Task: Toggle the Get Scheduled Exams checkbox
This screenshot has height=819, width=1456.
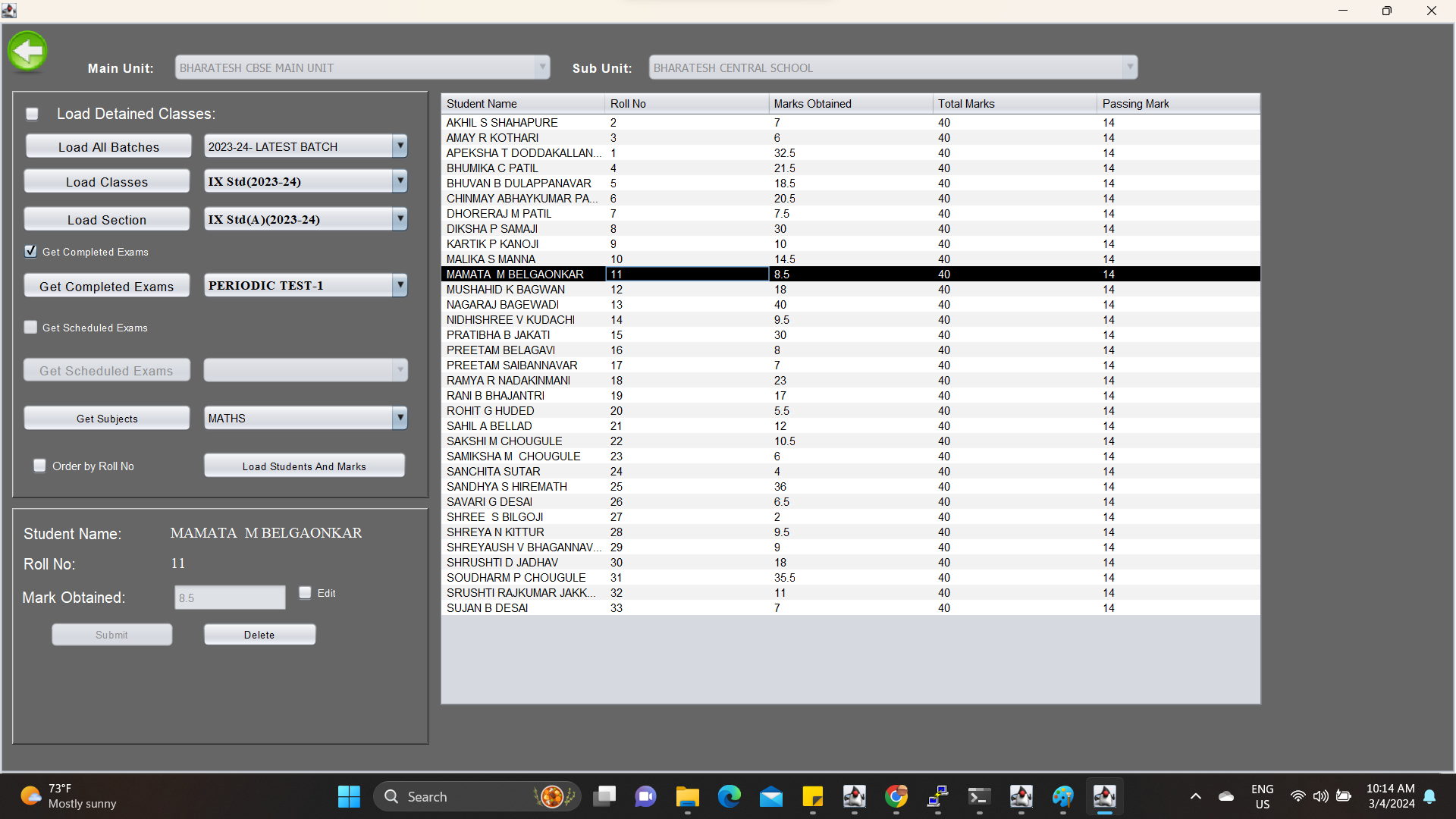Action: (30, 328)
